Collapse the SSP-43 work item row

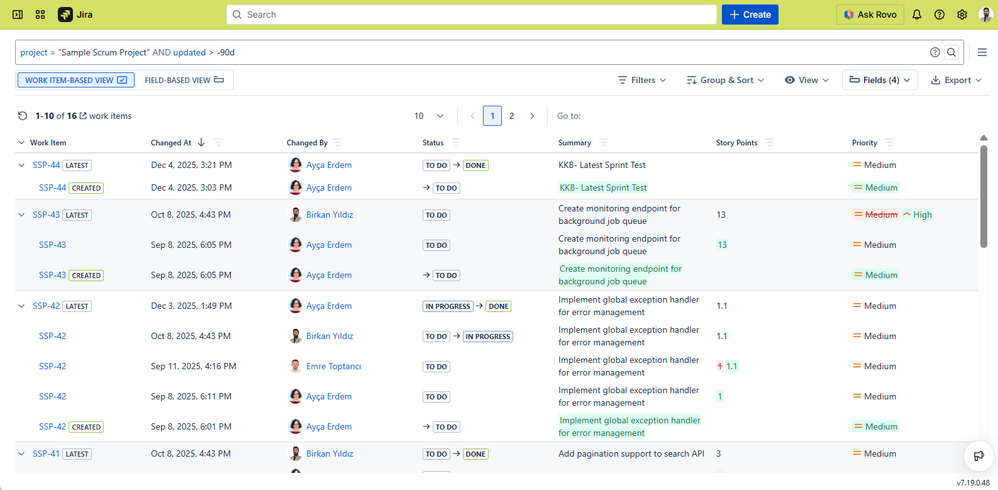(x=21, y=215)
